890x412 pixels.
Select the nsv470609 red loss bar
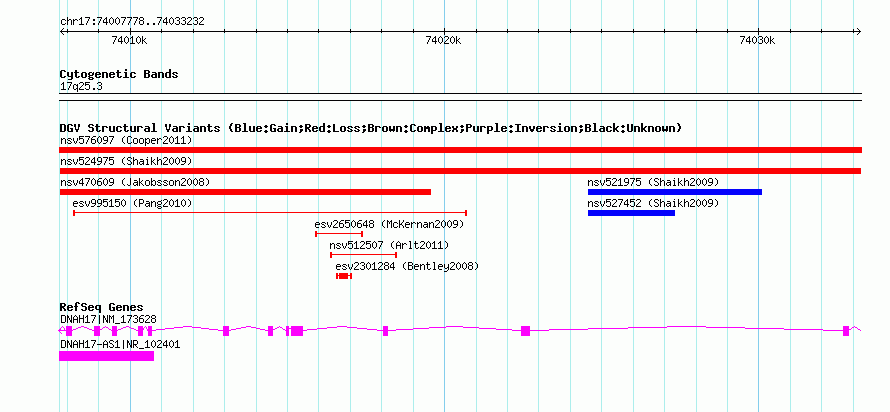[x=245, y=192]
